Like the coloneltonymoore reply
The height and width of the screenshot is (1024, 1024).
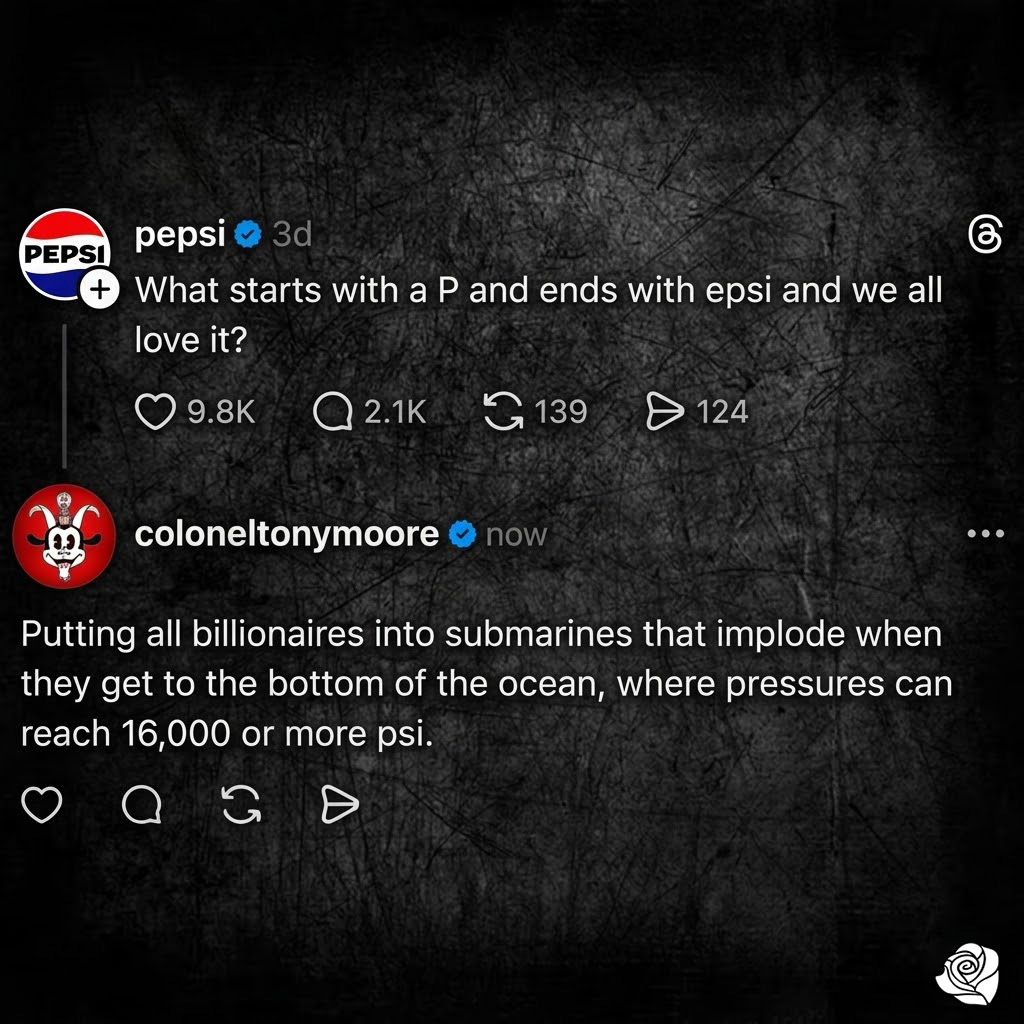pos(42,805)
